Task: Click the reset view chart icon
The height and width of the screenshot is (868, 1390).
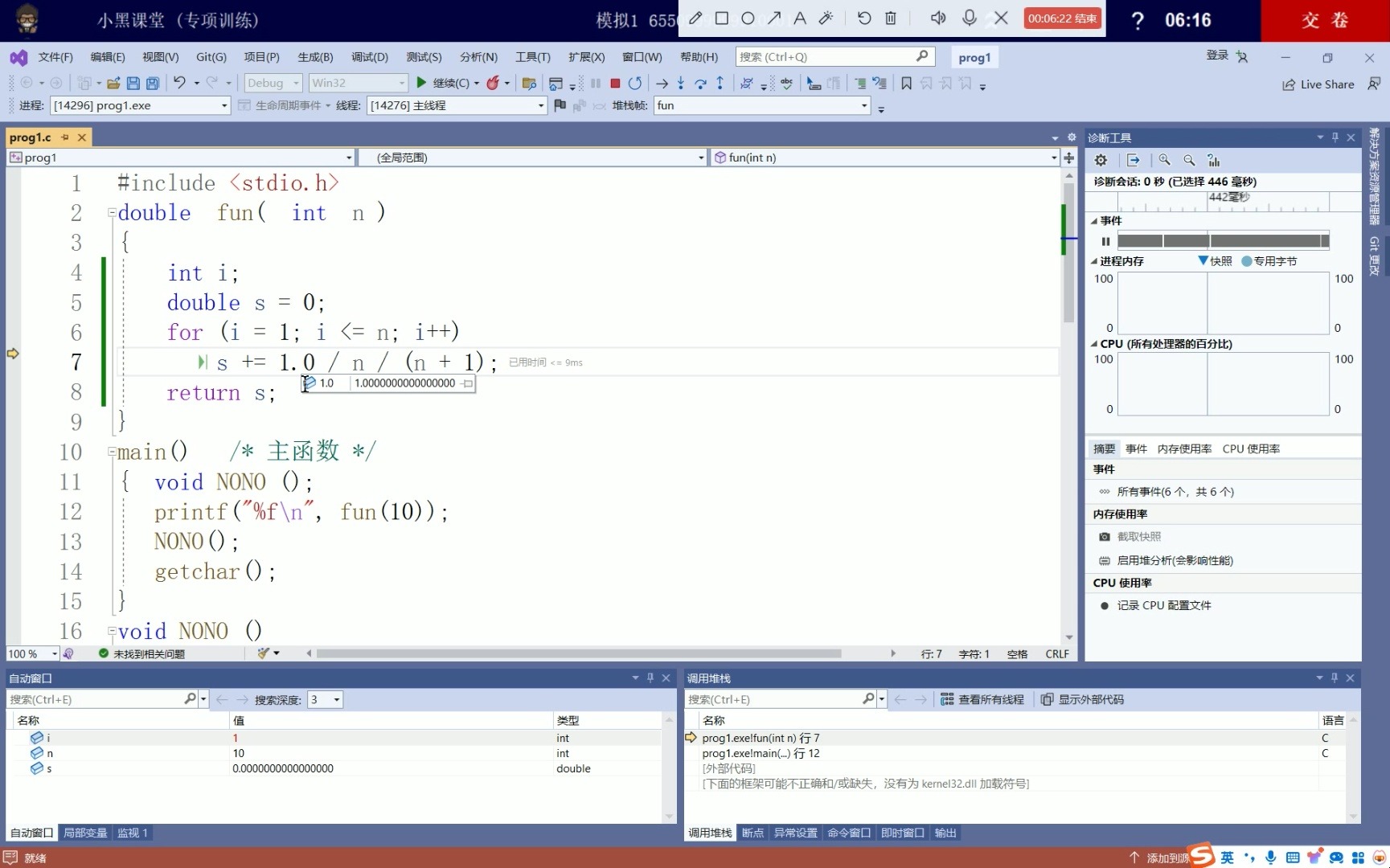Action: point(1214,160)
